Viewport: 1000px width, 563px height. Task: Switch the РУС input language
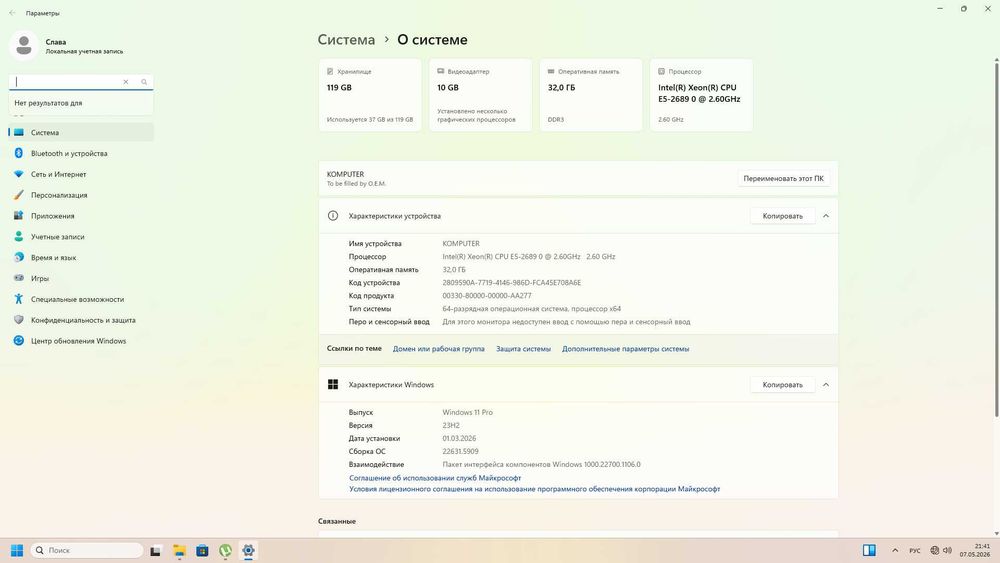point(915,550)
